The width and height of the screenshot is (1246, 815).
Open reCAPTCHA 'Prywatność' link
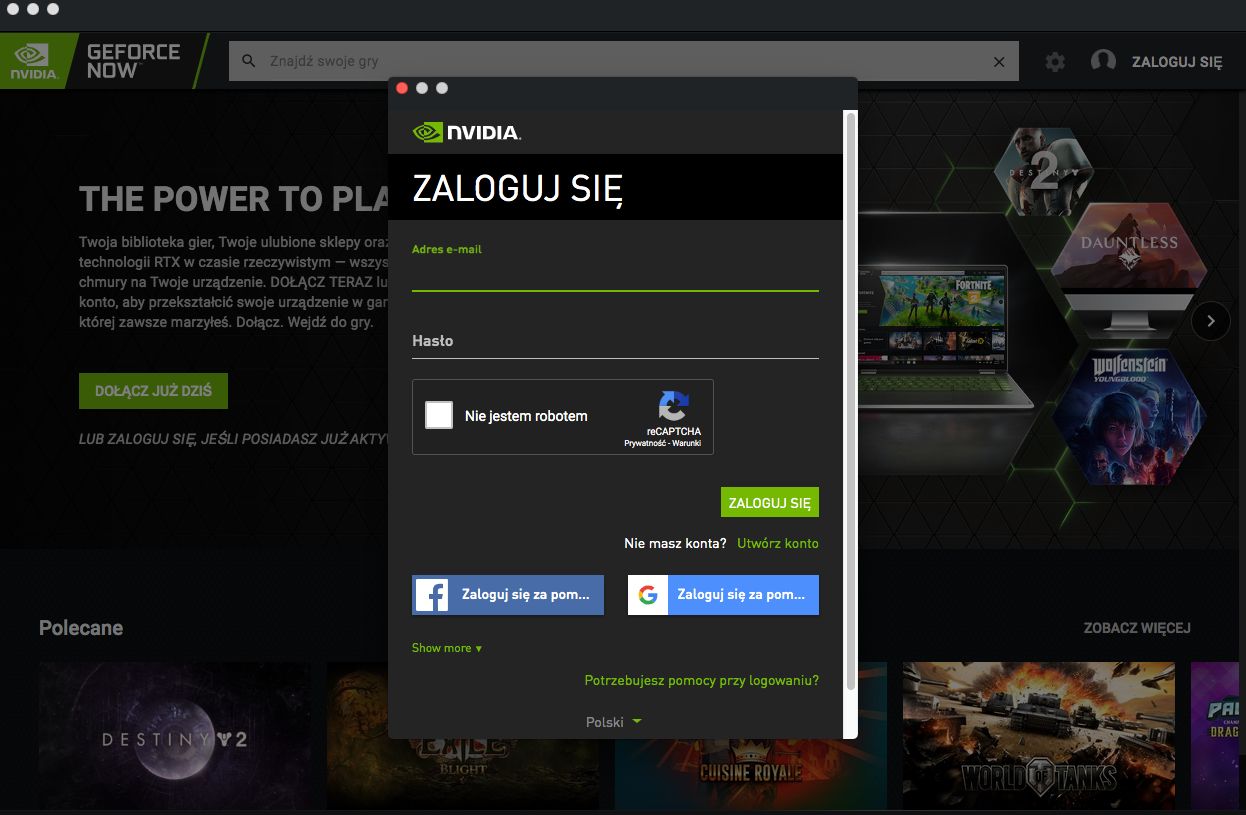click(645, 443)
